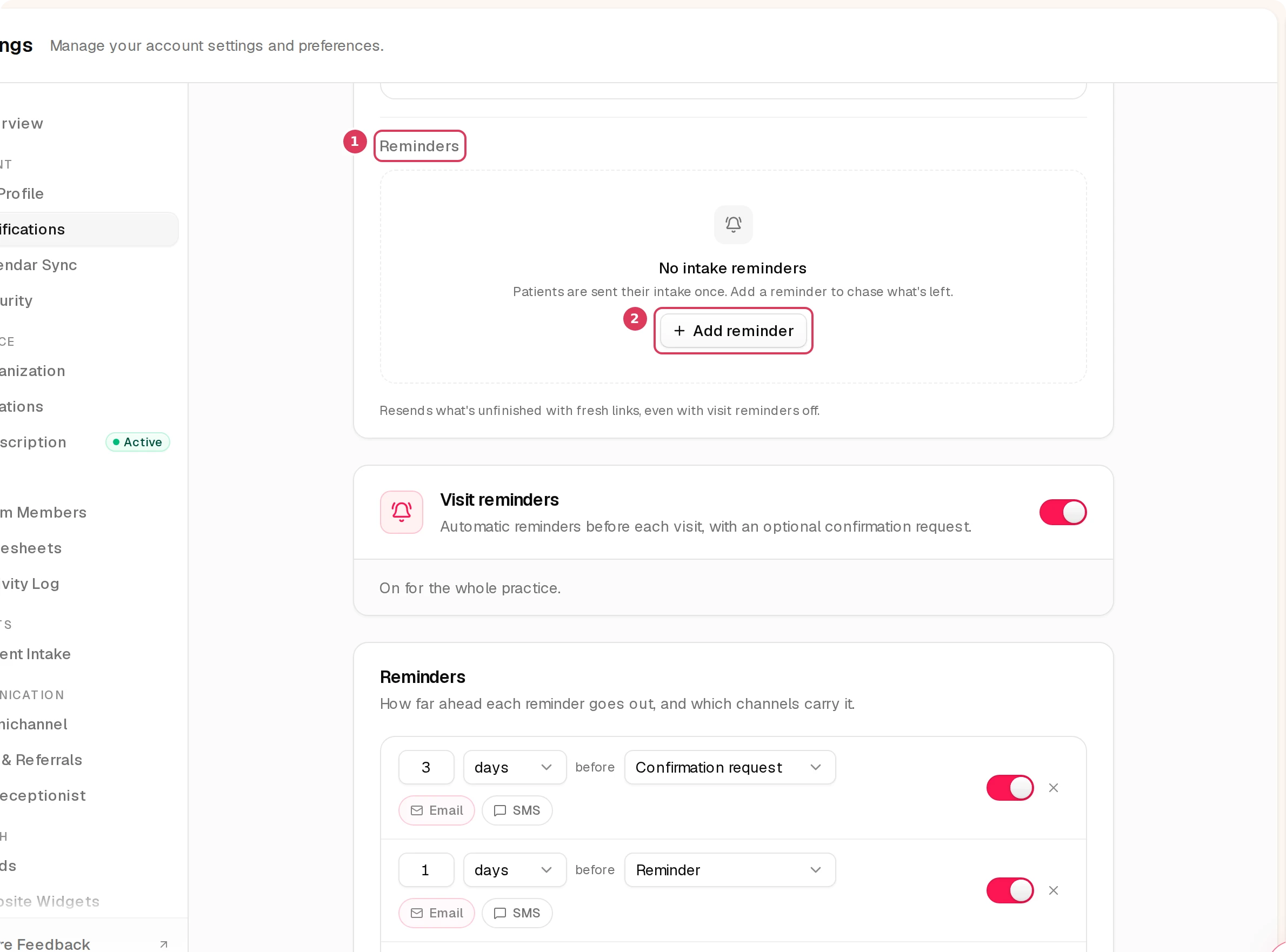Disable the 3 days Confirmation request reminder
The image size is (1286, 952).
(1009, 787)
